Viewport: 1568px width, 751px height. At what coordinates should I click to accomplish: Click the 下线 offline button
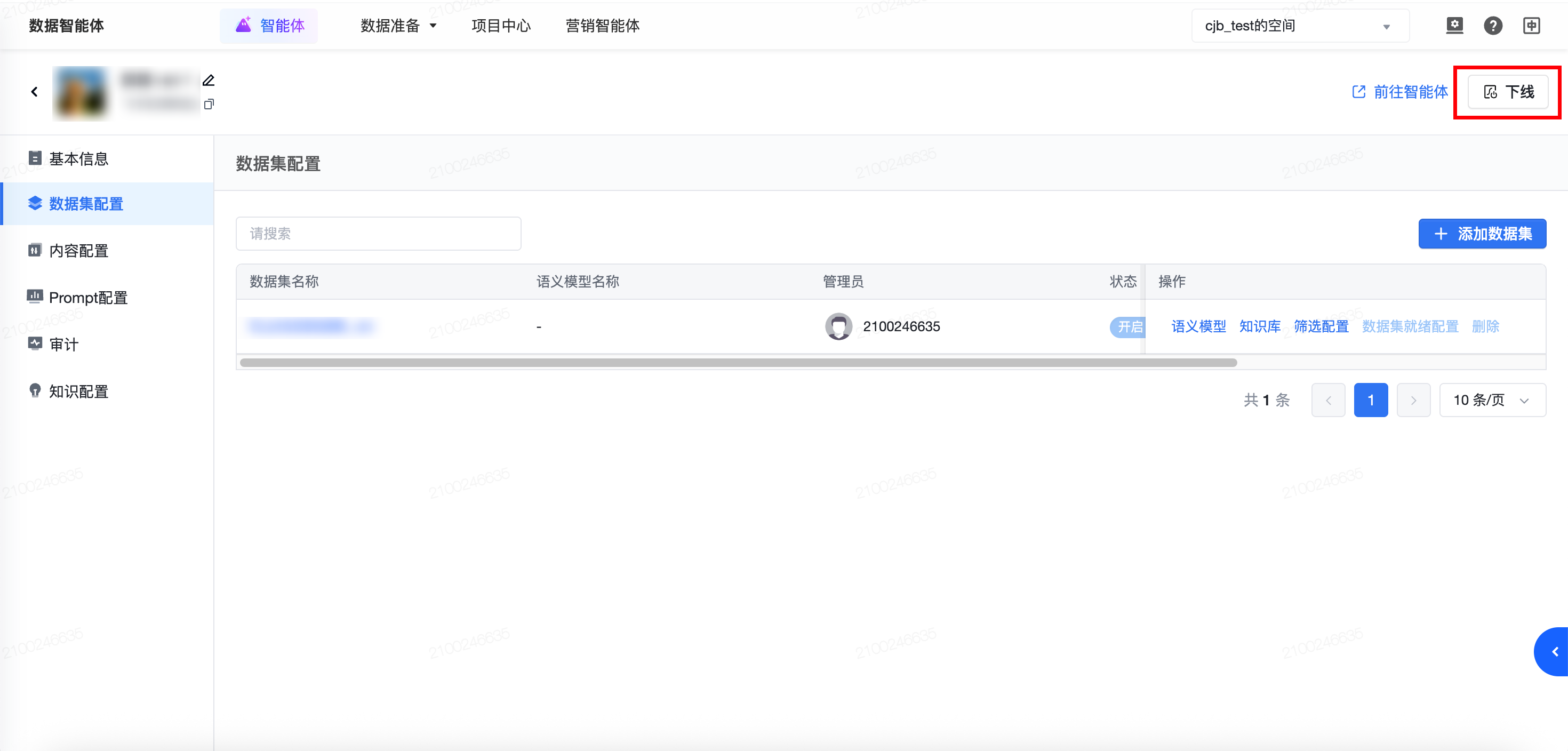pos(1508,92)
